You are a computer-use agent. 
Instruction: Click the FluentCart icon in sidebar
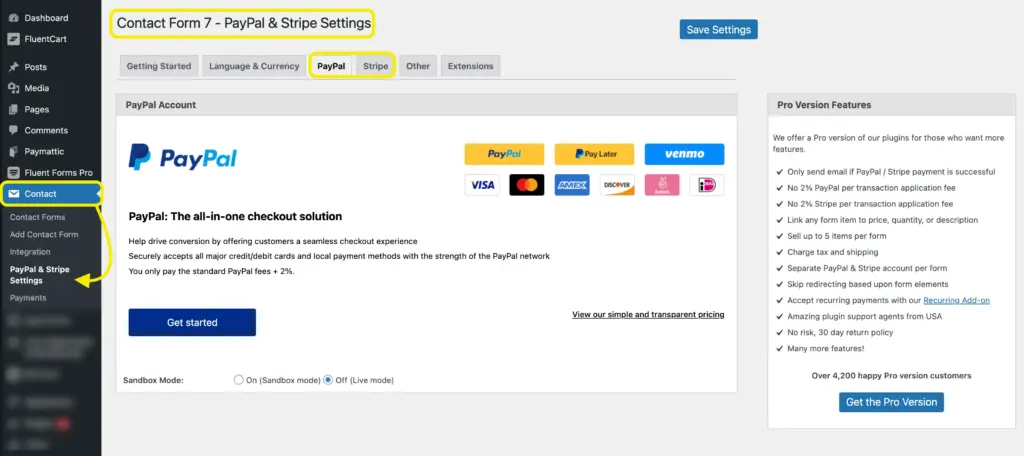pos(13,39)
